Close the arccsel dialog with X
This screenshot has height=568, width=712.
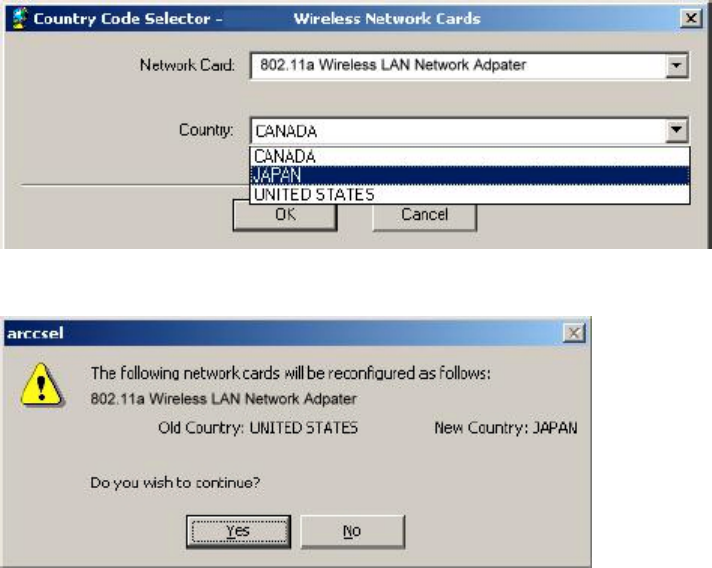click(x=574, y=333)
